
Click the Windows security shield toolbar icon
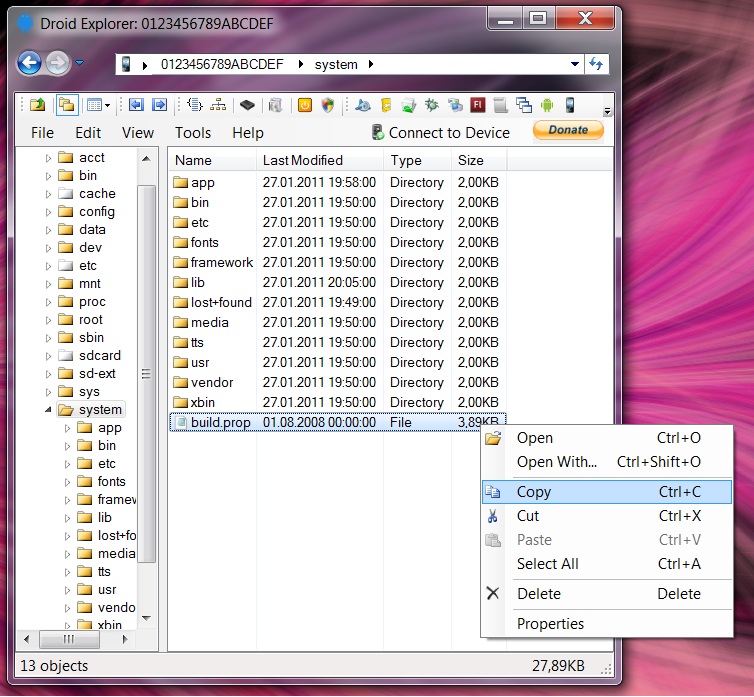(x=328, y=104)
